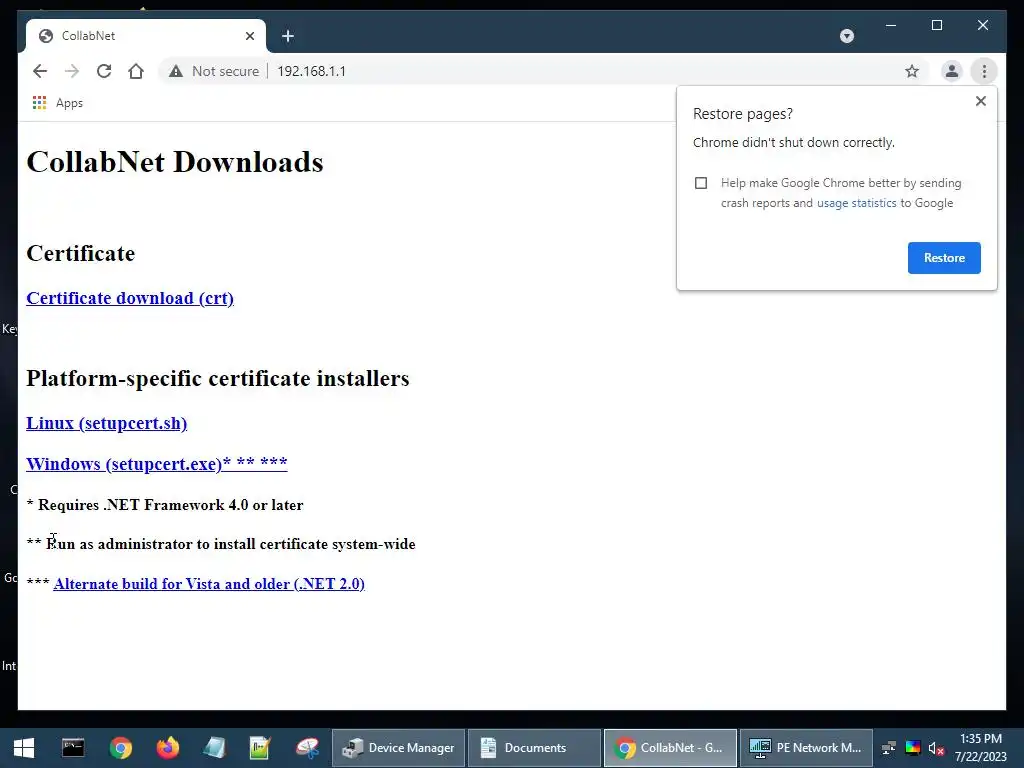The height and width of the screenshot is (768, 1024).
Task: Switch to the PE Network Manager window
Action: click(806, 748)
